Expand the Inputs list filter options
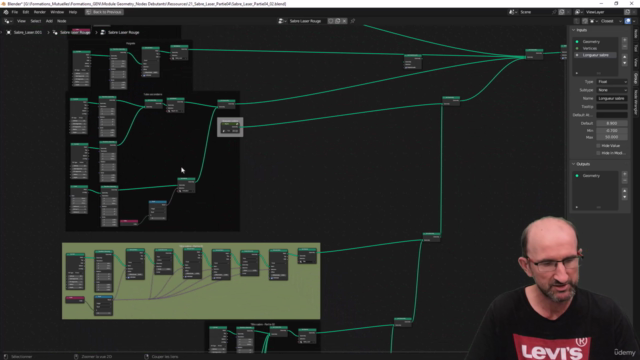The height and width of the screenshot is (360, 640). point(577,73)
